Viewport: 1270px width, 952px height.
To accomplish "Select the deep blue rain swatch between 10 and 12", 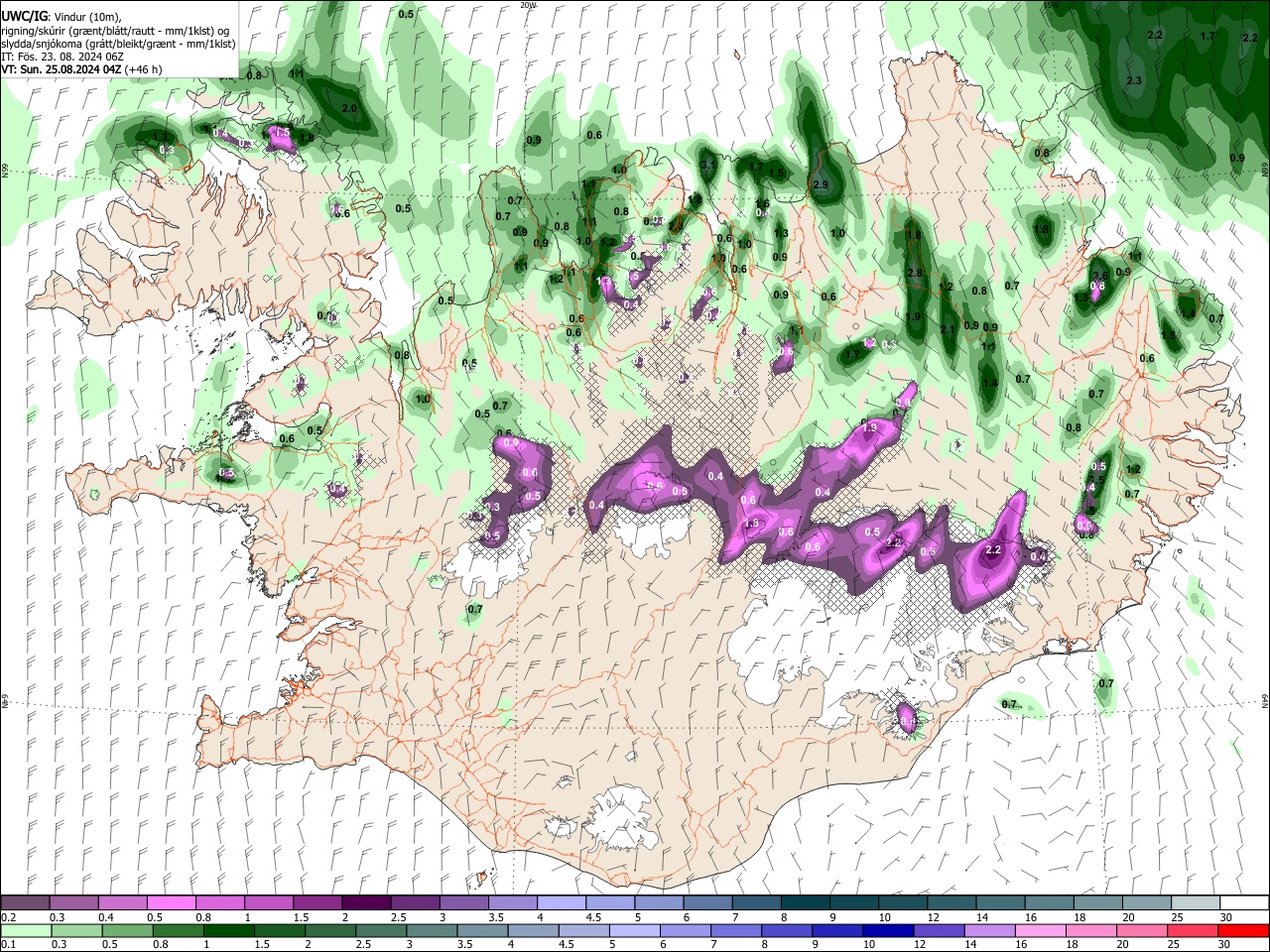I will (x=887, y=930).
